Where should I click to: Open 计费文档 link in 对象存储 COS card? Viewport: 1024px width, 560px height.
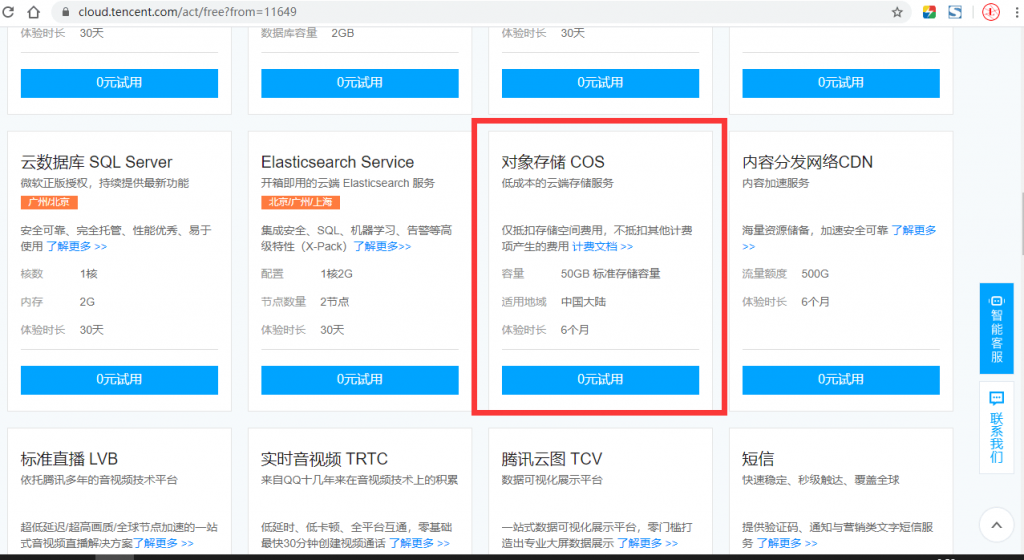tap(603, 246)
